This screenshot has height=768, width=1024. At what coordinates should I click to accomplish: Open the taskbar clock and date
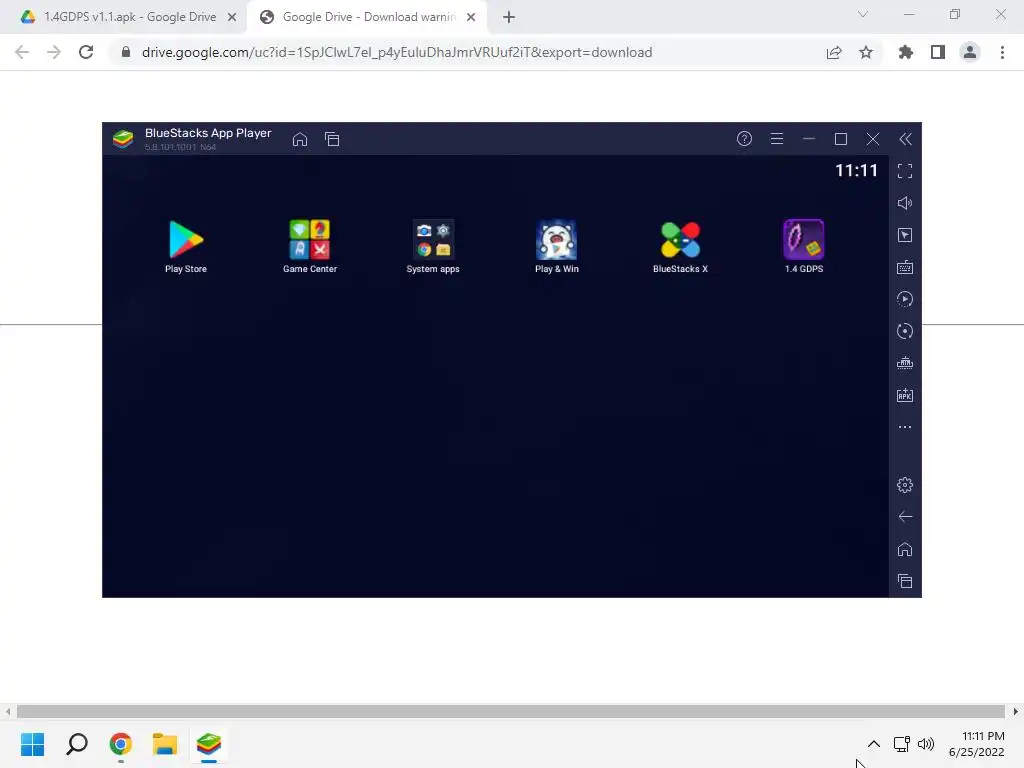pos(977,744)
